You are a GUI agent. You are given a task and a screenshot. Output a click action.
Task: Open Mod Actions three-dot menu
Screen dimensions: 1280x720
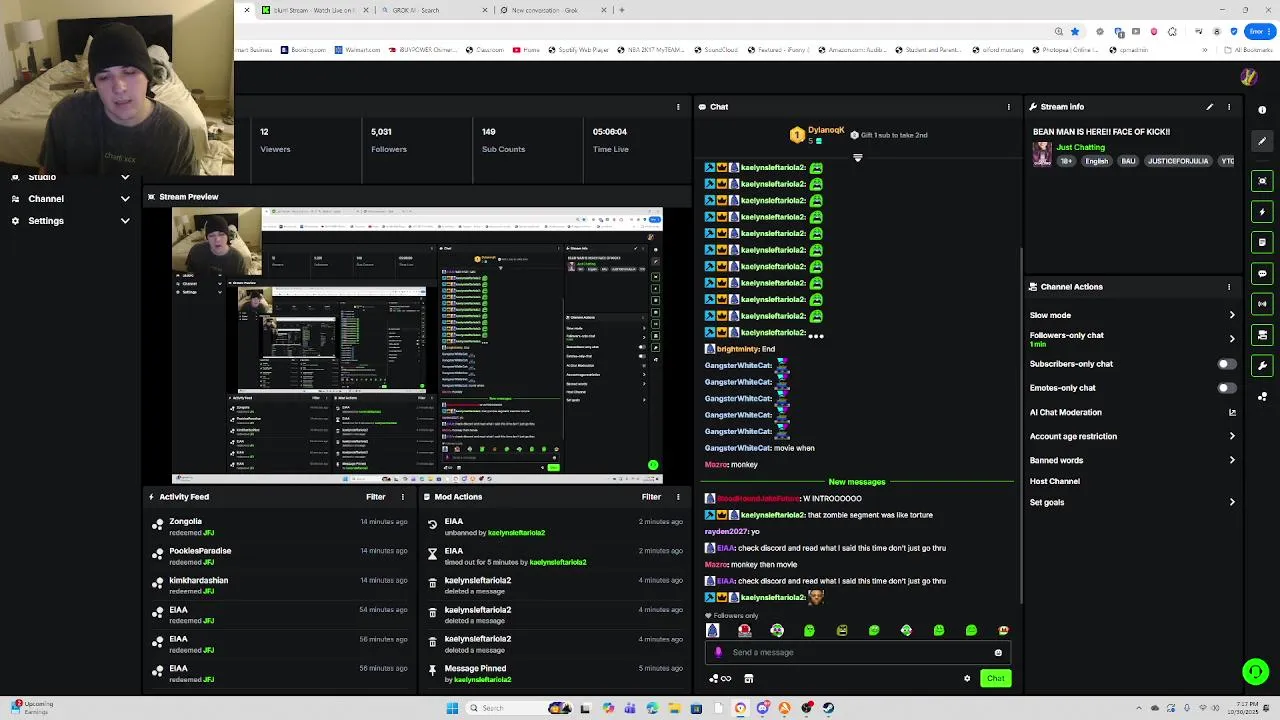(678, 497)
